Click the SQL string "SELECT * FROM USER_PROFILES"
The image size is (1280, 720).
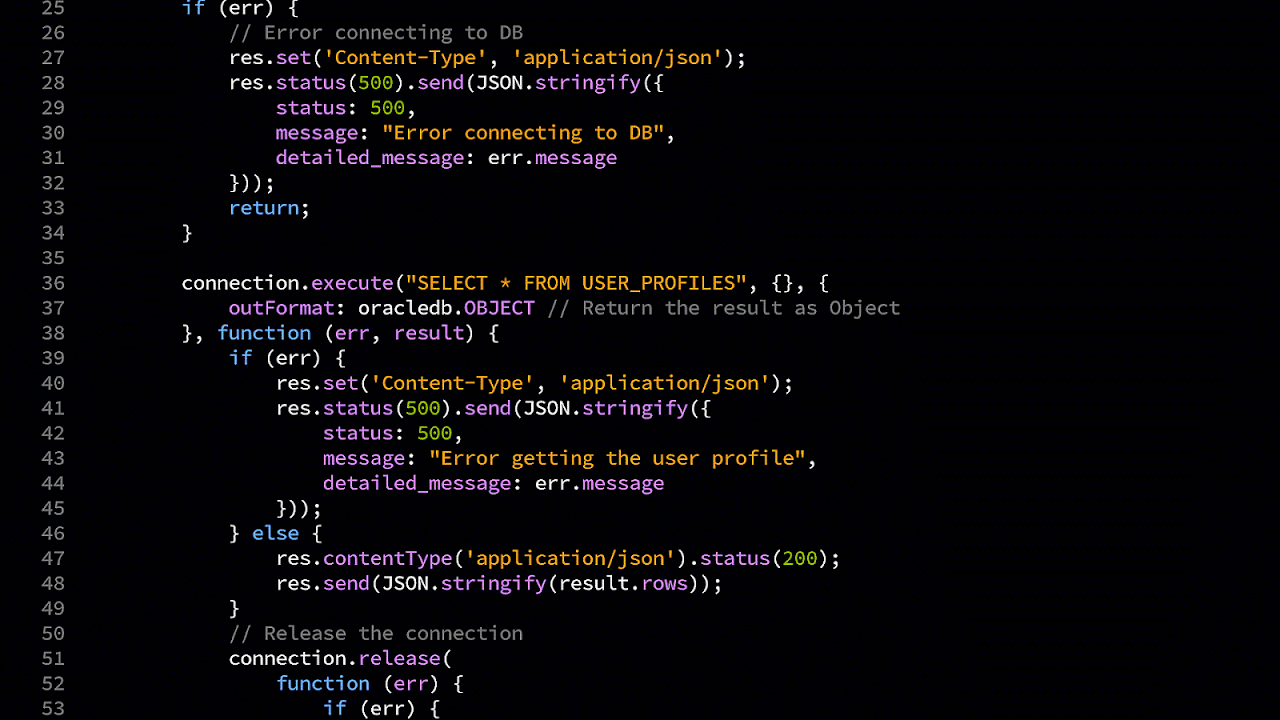pyautogui.click(x=576, y=283)
